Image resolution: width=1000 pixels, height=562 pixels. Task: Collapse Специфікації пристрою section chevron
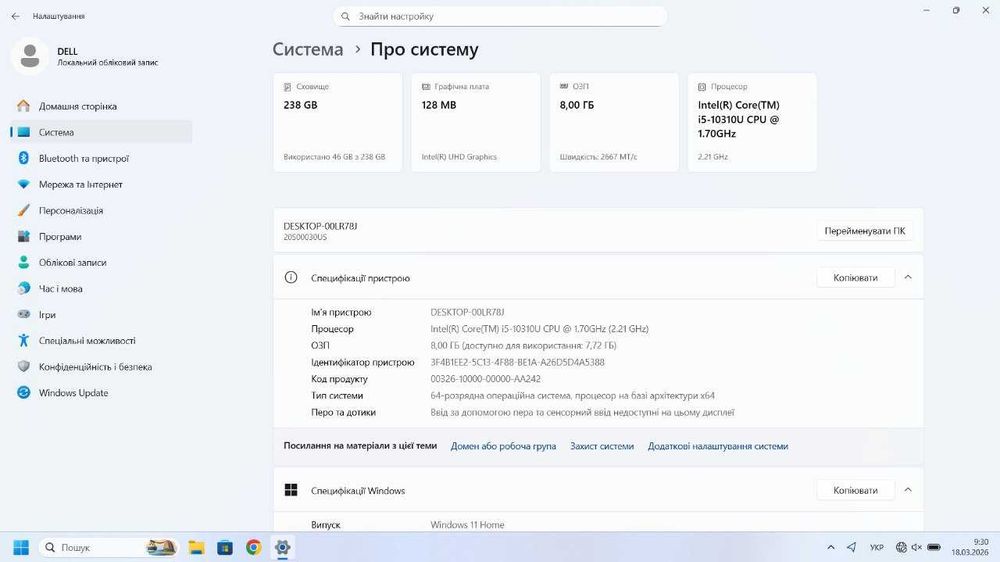click(908, 277)
